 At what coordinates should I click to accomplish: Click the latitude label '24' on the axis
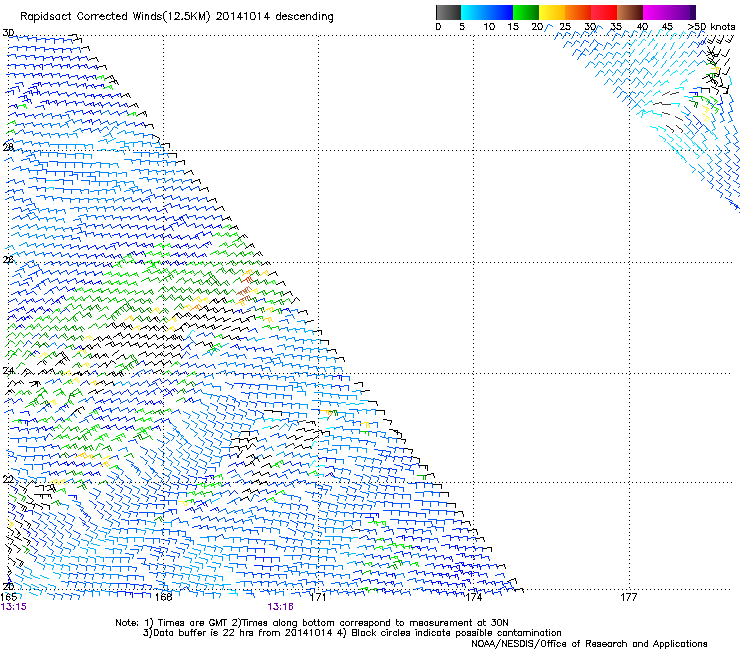pos(8,371)
